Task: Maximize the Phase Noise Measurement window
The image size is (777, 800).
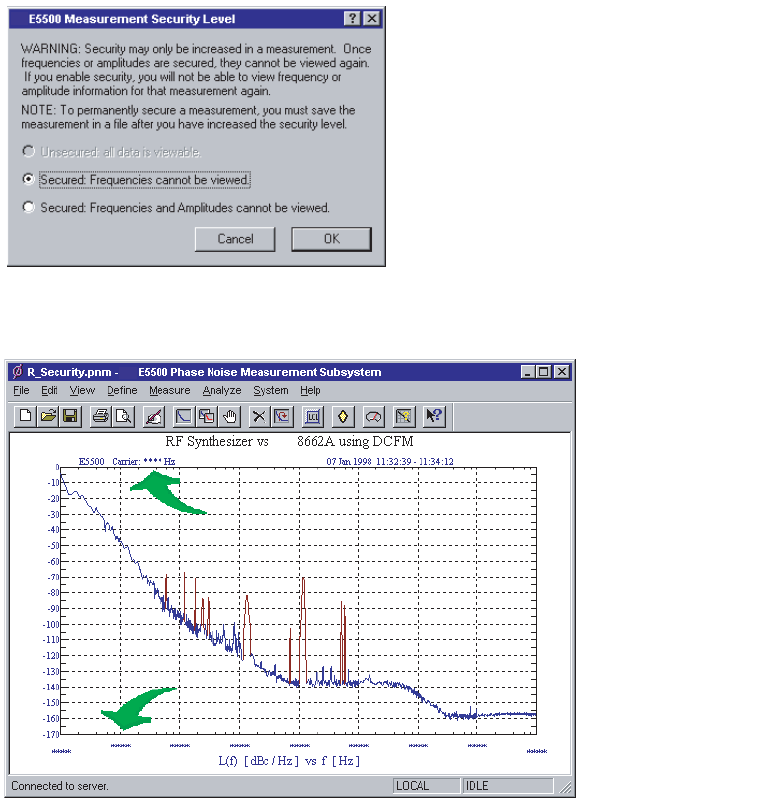Action: coord(544,371)
